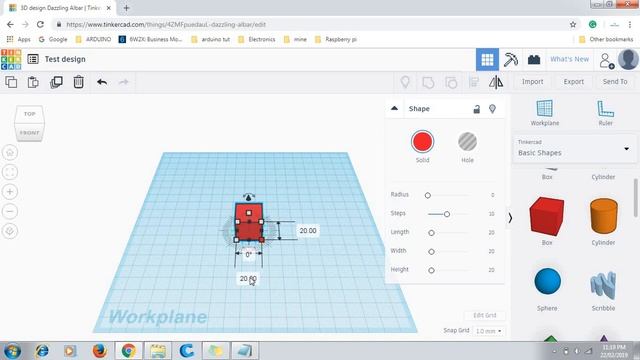
Task: Open the user profile avatar
Action: [628, 59]
